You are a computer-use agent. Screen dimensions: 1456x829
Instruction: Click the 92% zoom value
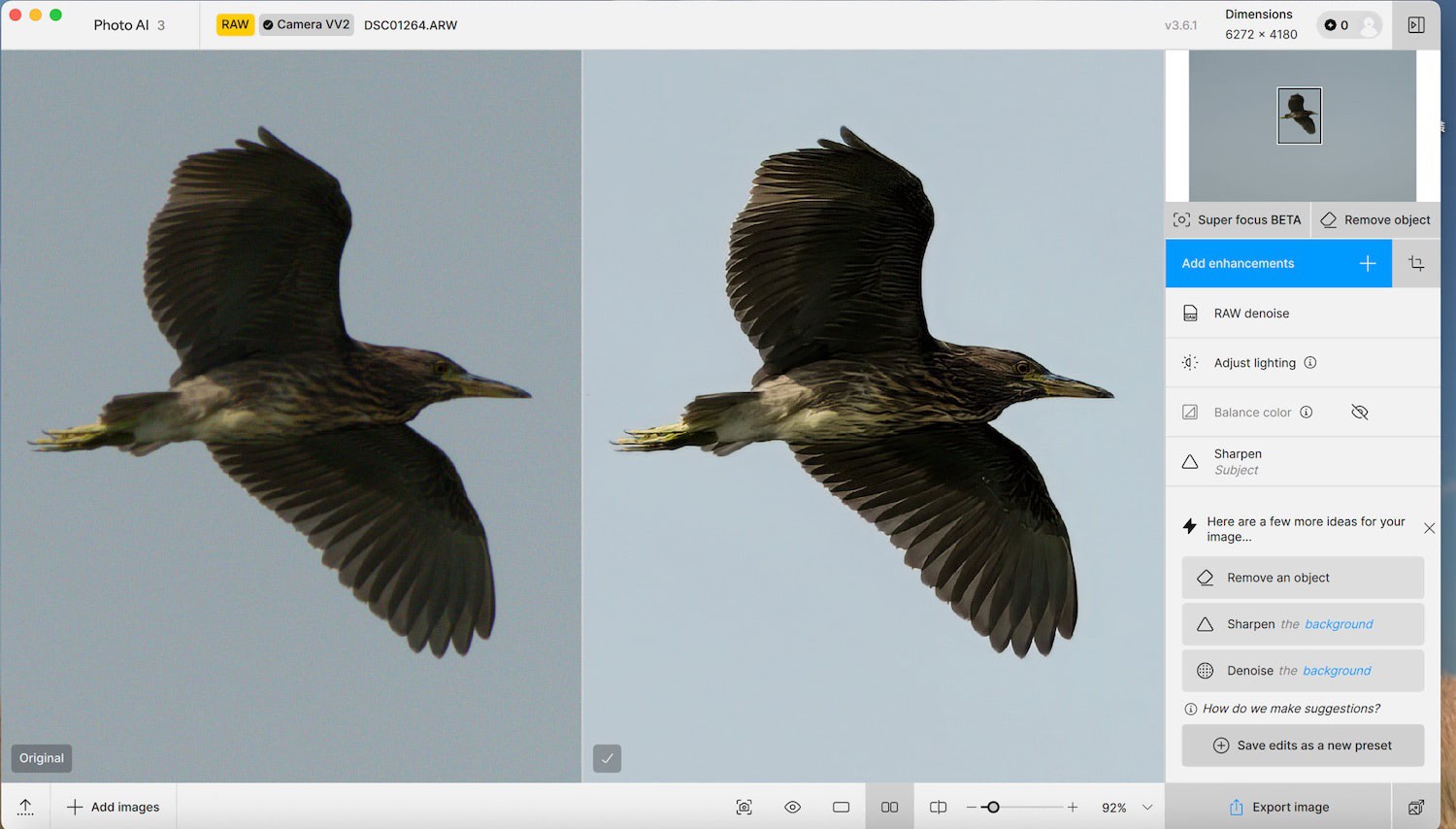point(1113,808)
